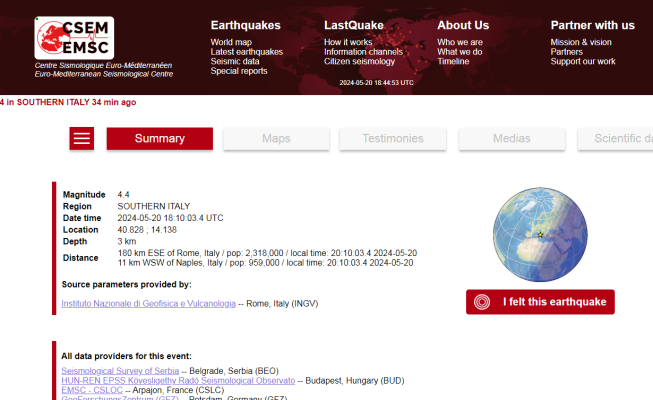Screen dimensions: 653x400
Task: Open Istituto Nazionale di Geofisica e Vulcanologia link
Action: pos(148,303)
